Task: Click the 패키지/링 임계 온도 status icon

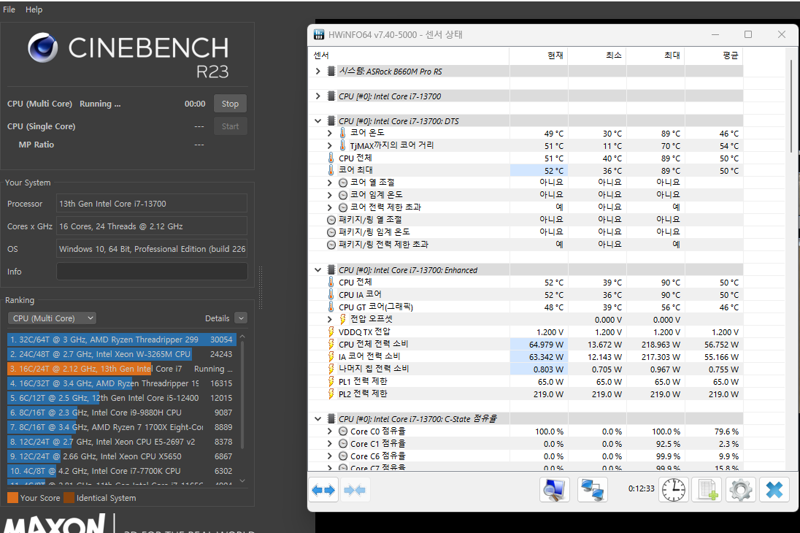Action: pyautogui.click(x=331, y=232)
